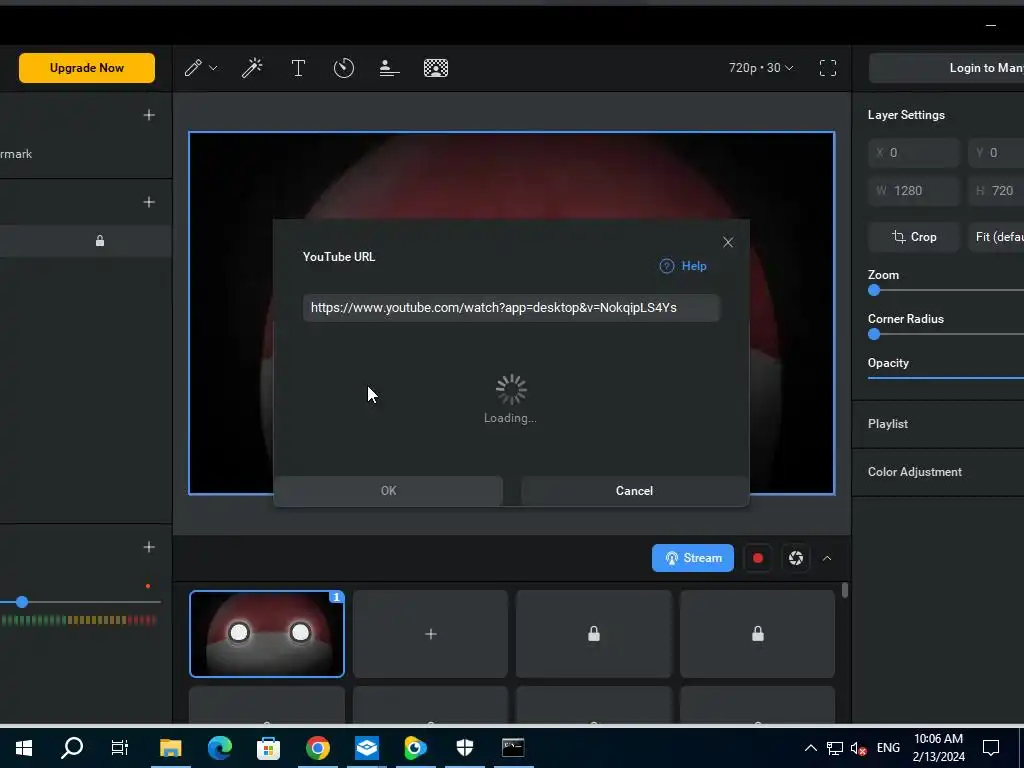Close the YouTube URL dialog
The width and height of the screenshot is (1024, 768).
pos(728,242)
